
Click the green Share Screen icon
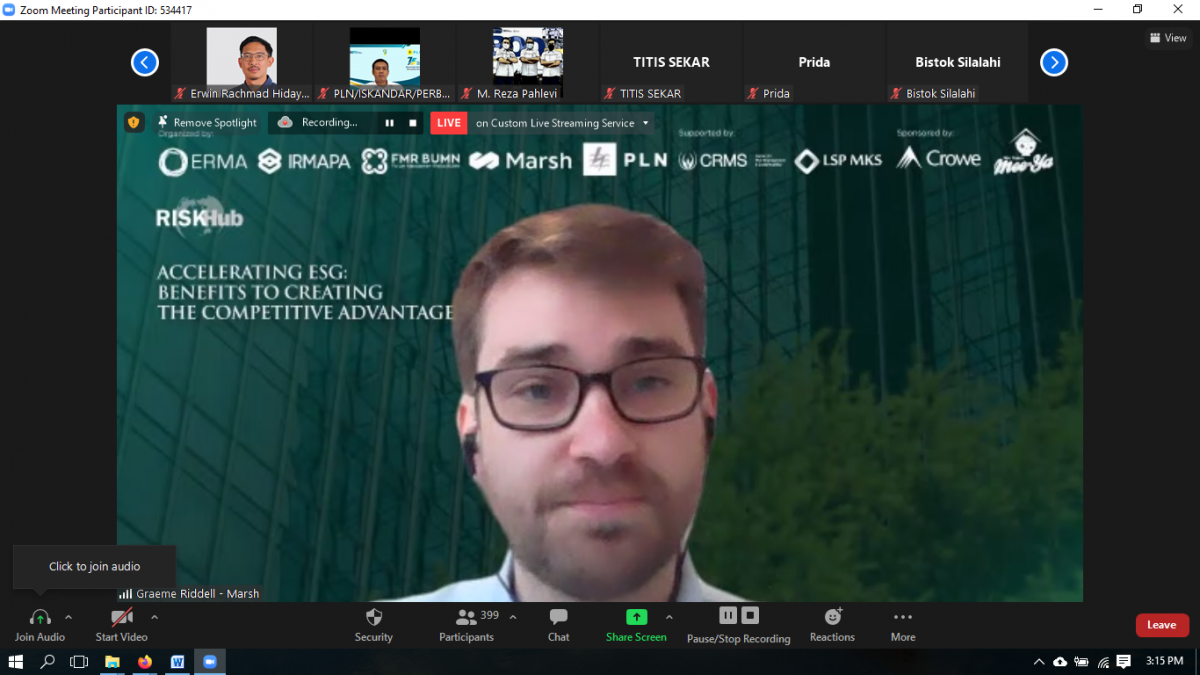coord(636,617)
